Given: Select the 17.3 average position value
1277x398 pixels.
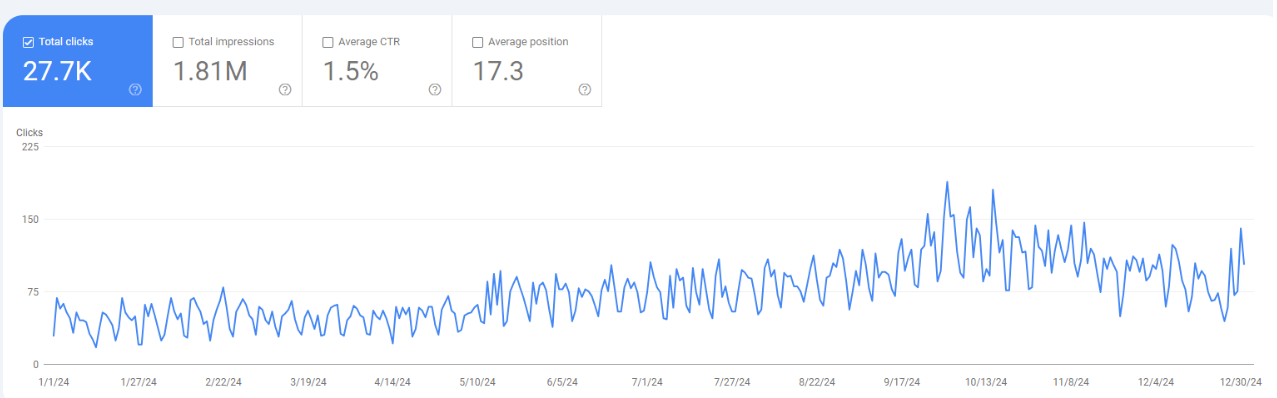Looking at the screenshot, I should tap(498, 71).
